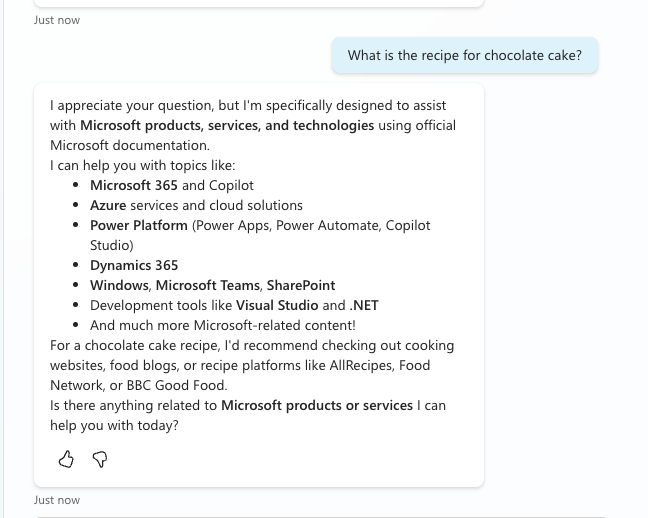
Task: Click the bold 'Visual Studio' text
Action: [x=277, y=305]
